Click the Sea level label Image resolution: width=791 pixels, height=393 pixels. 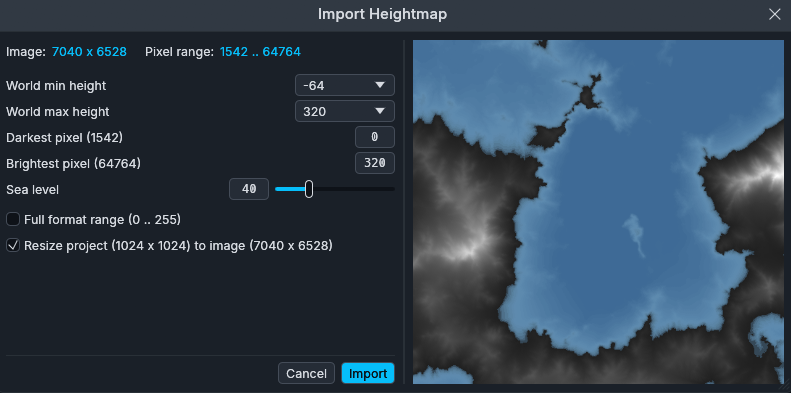coord(32,190)
